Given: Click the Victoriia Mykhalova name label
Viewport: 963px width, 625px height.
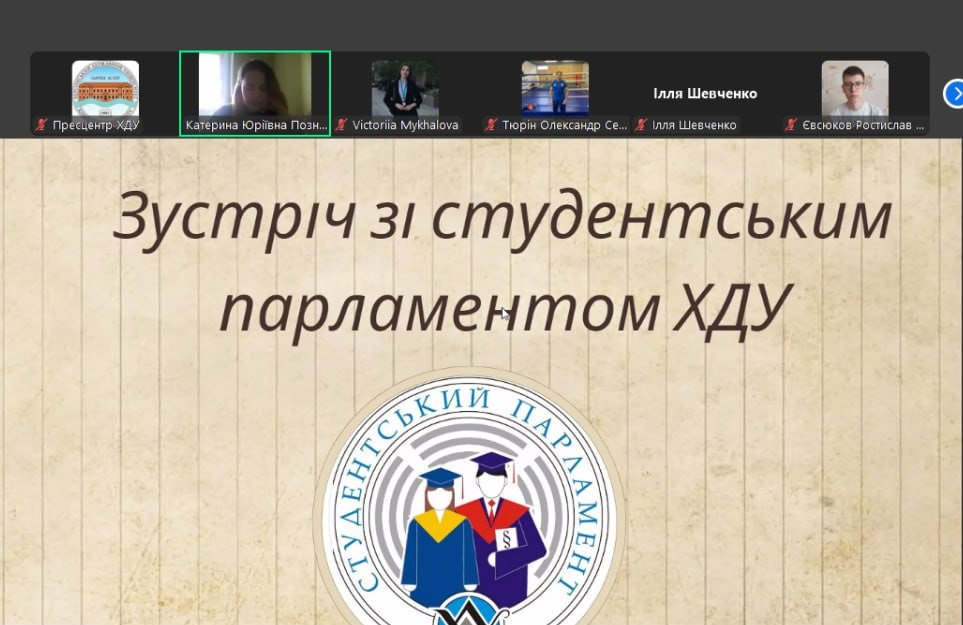Looking at the screenshot, I should click(x=405, y=125).
